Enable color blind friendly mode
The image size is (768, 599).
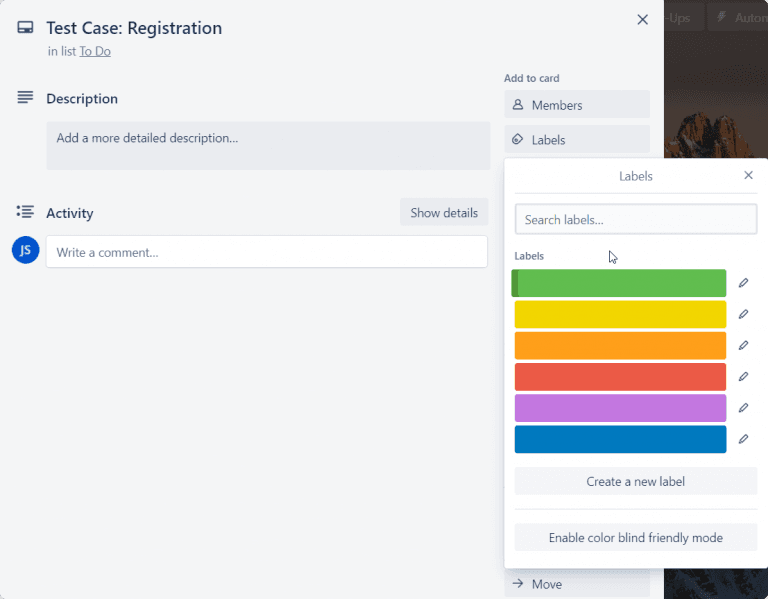tap(635, 537)
